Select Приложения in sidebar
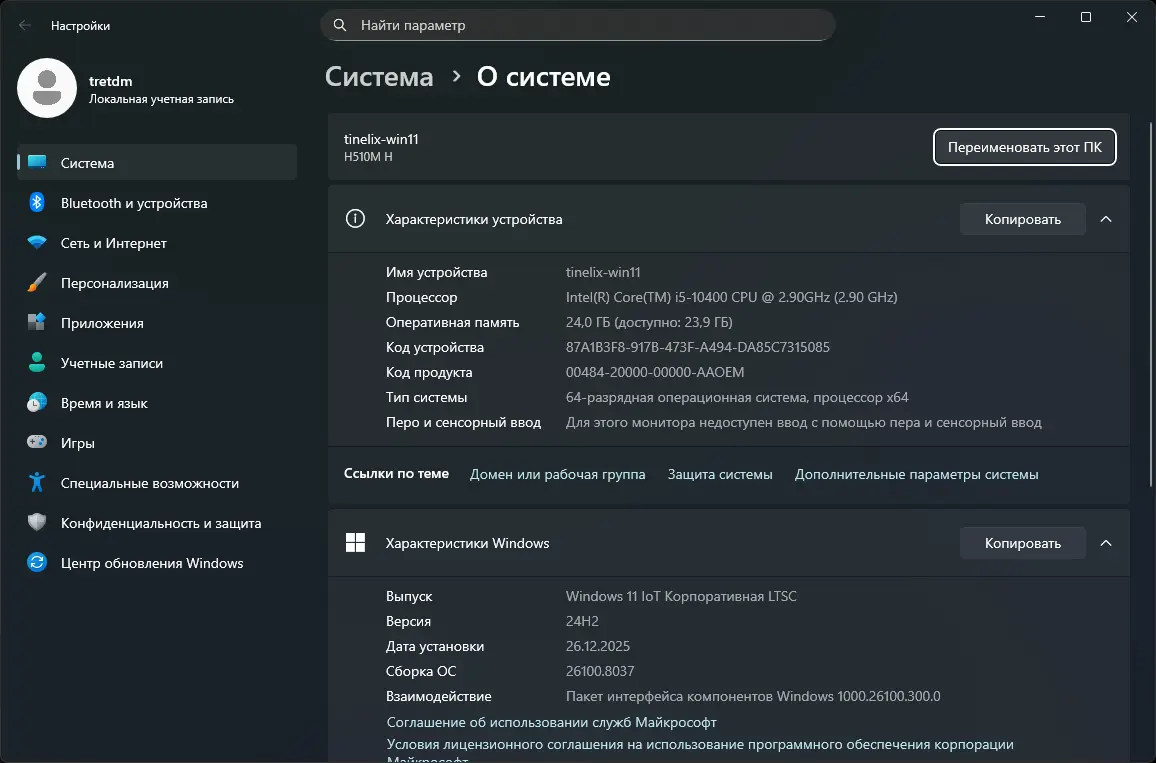This screenshot has width=1156, height=763. click(157, 323)
